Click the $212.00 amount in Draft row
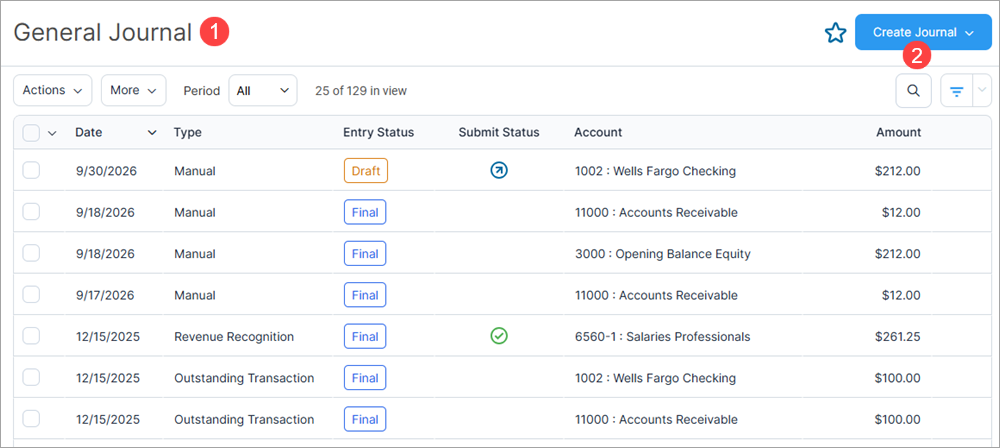Image resolution: width=1000 pixels, height=448 pixels. 898,171
